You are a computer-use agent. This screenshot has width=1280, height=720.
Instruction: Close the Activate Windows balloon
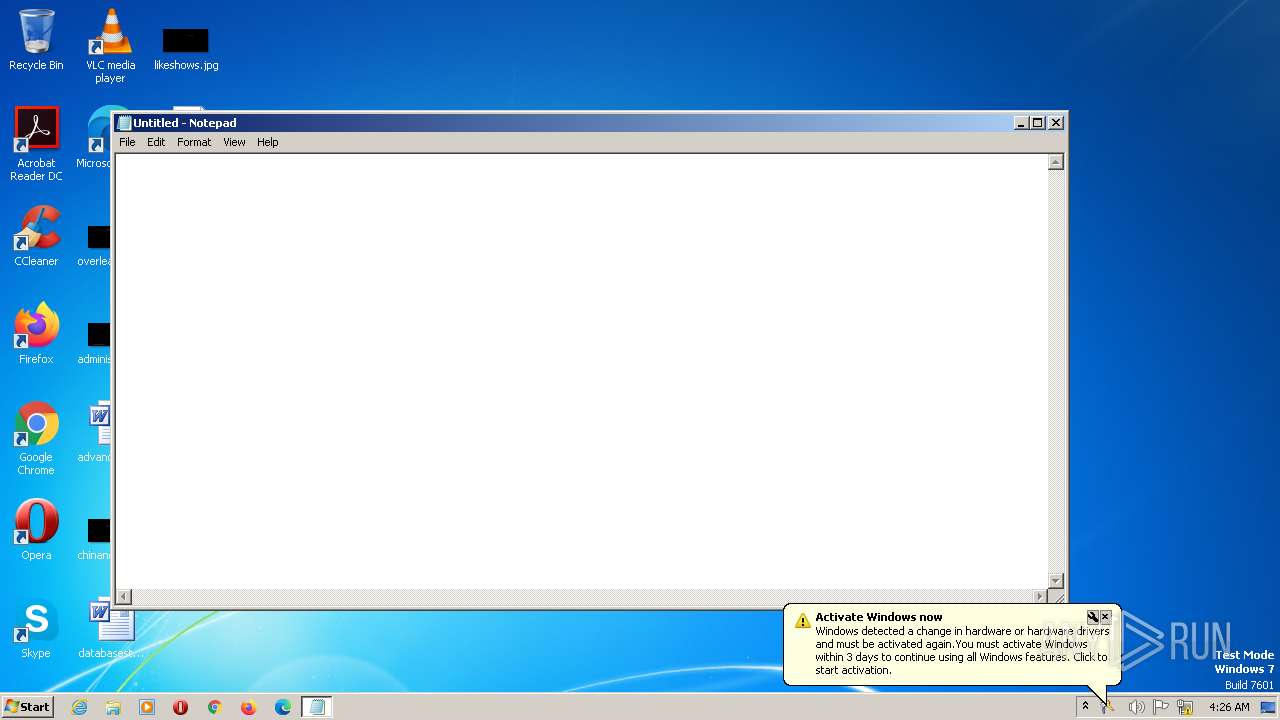coord(1105,617)
